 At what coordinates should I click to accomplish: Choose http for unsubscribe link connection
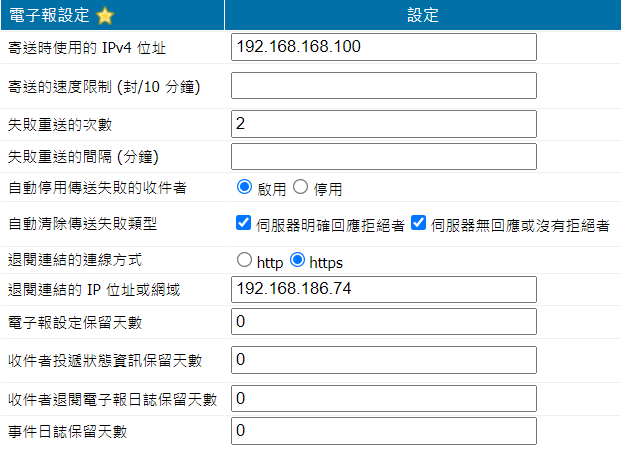point(243,261)
